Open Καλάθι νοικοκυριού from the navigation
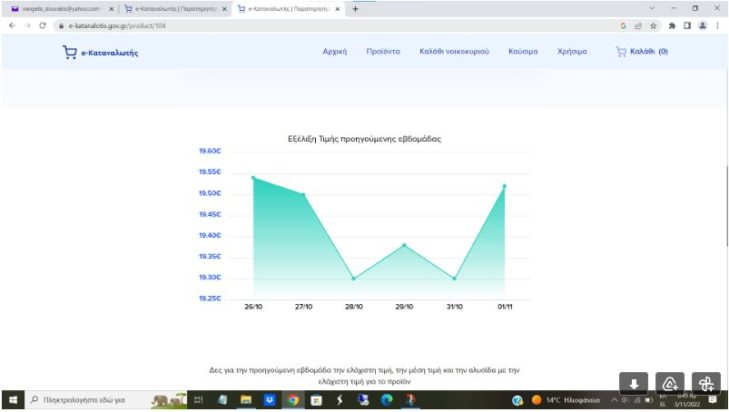Screen dimensions: 729x412 click(454, 51)
